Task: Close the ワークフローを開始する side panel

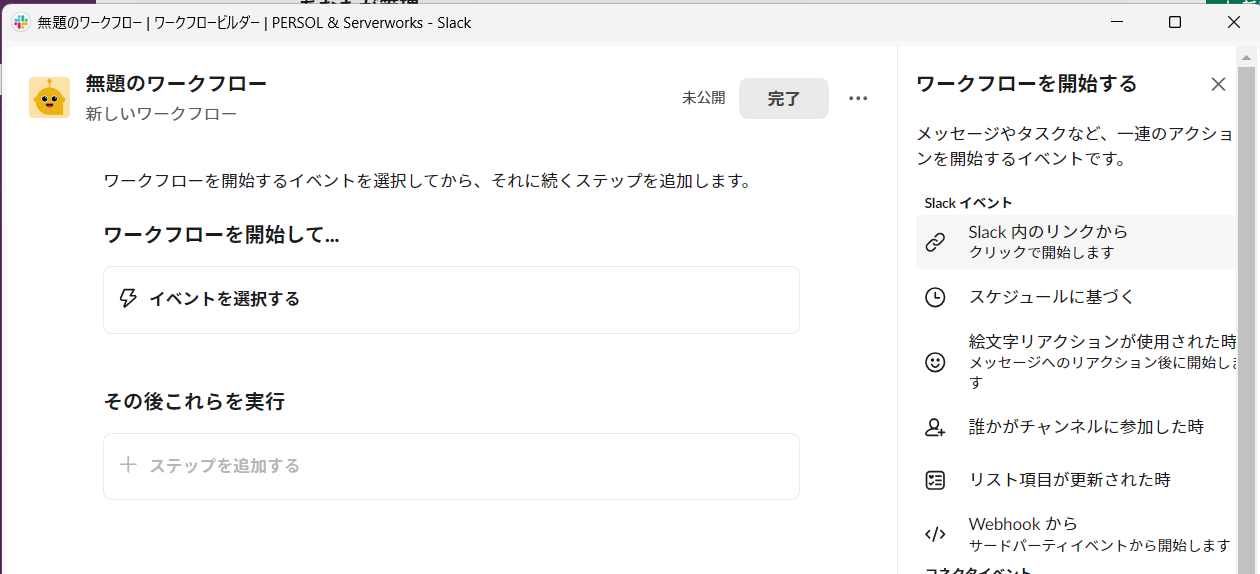Action: (x=1218, y=84)
